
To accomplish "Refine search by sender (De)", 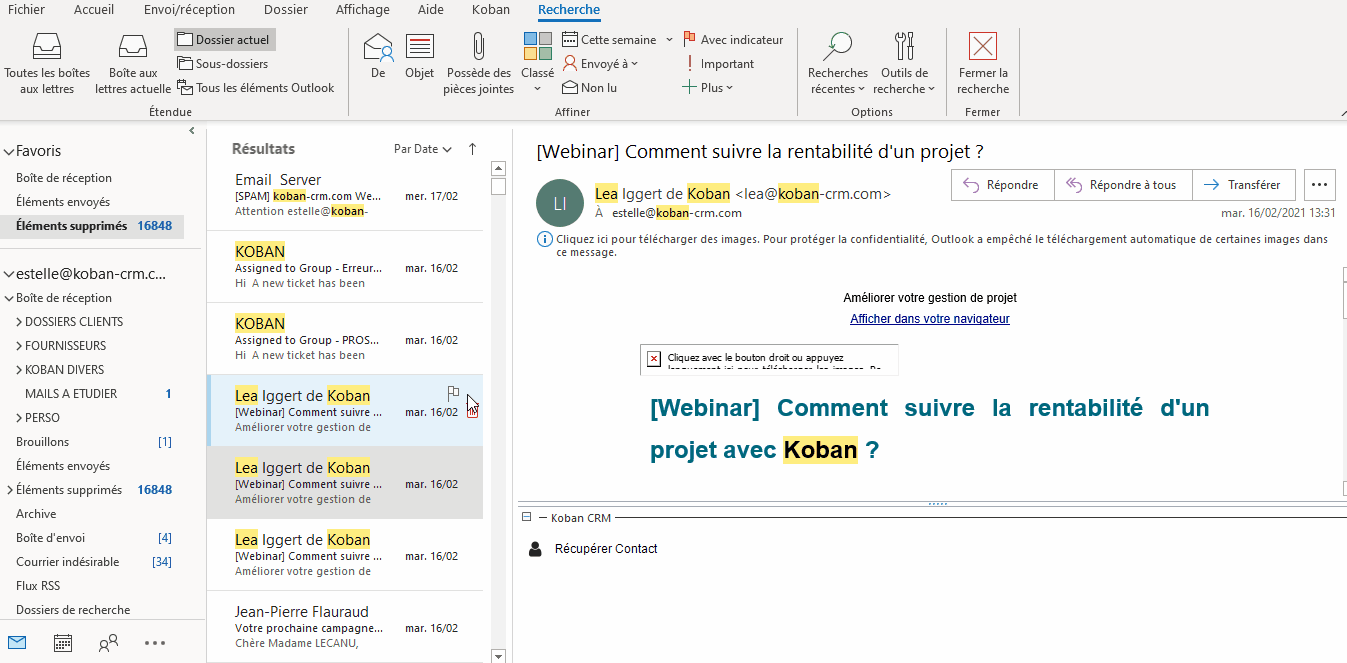I will (378, 56).
